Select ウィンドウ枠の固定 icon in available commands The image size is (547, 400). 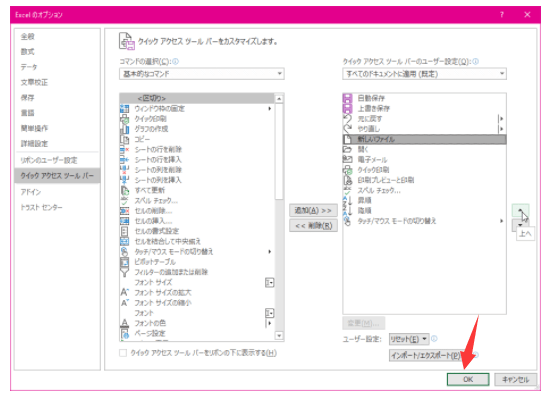(x=125, y=109)
